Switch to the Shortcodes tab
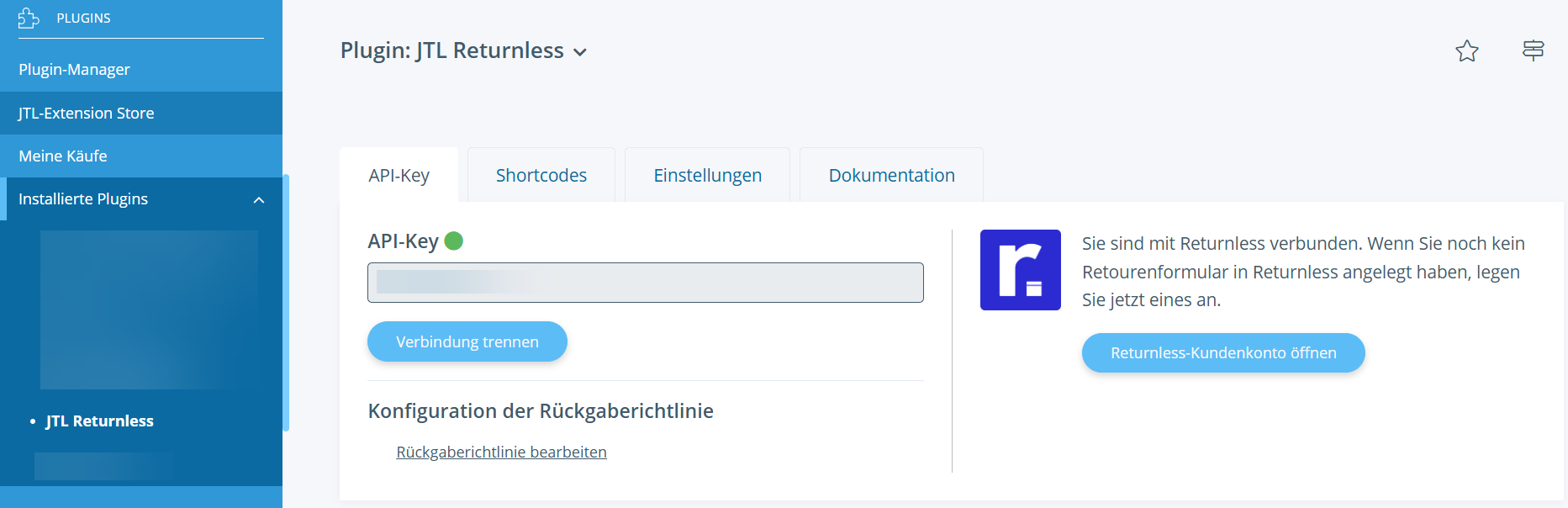The image size is (1568, 508). point(541,175)
